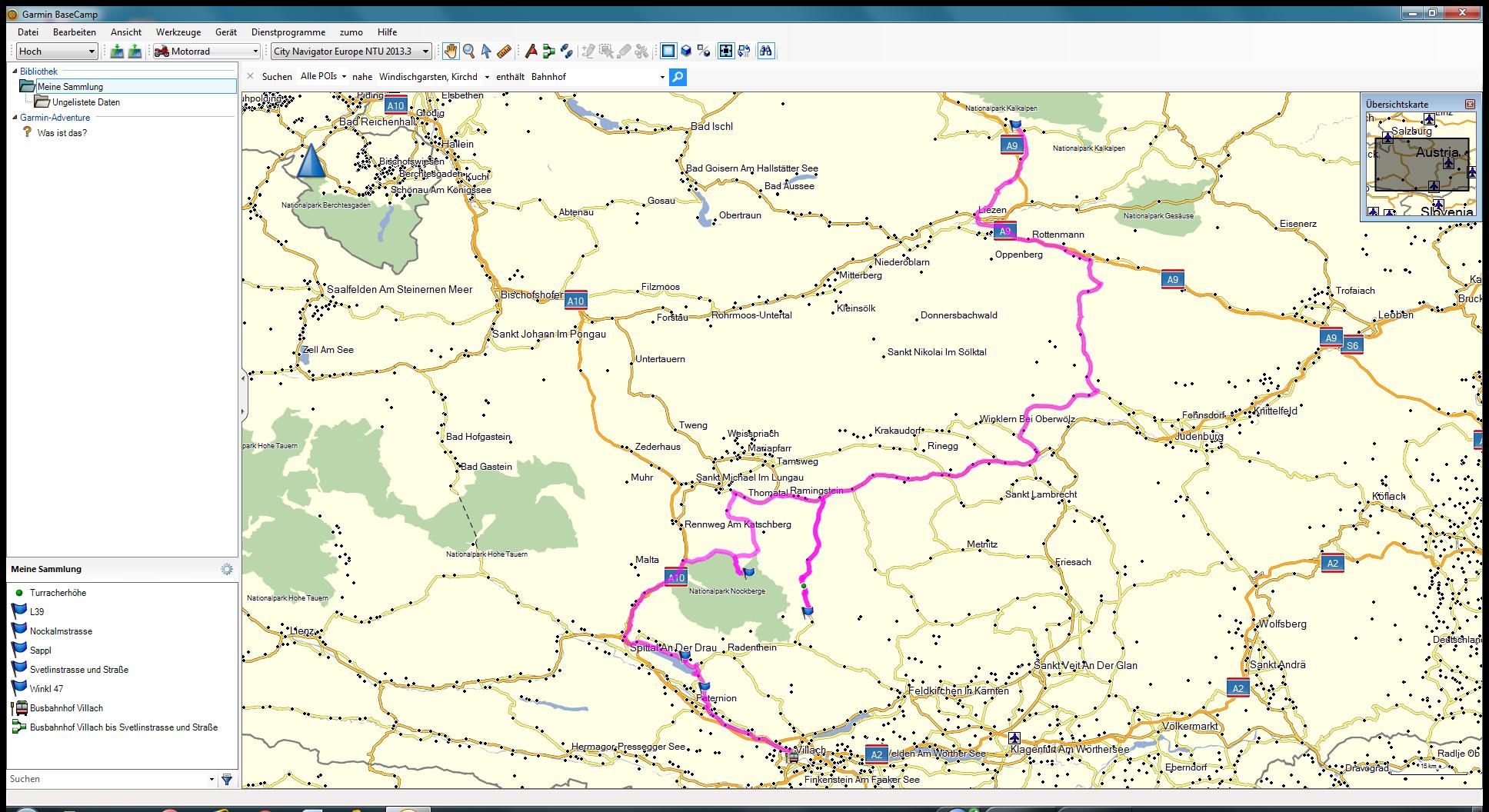Switch to 3D map view cube
Viewport: 1489px width, 812px height.
(686, 52)
